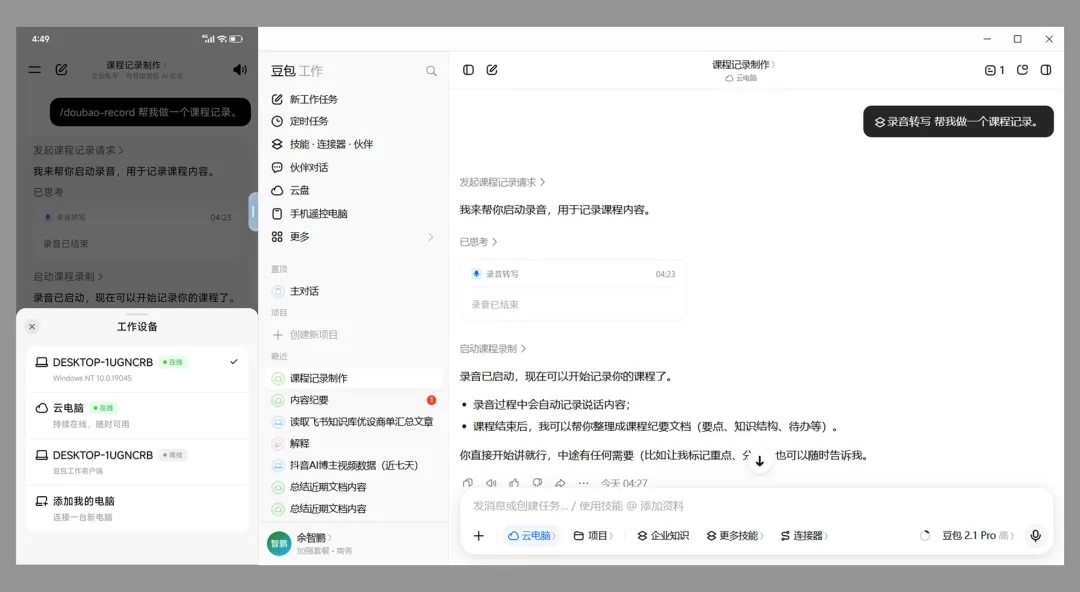
Task: Open the 解释 conversation
Action: point(354,444)
